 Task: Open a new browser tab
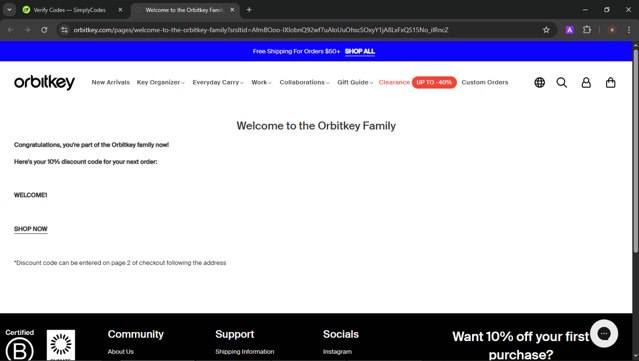(x=249, y=10)
